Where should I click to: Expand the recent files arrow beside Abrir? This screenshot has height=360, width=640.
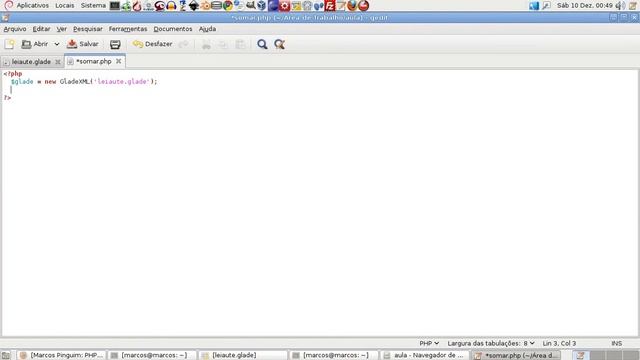pos(57,44)
